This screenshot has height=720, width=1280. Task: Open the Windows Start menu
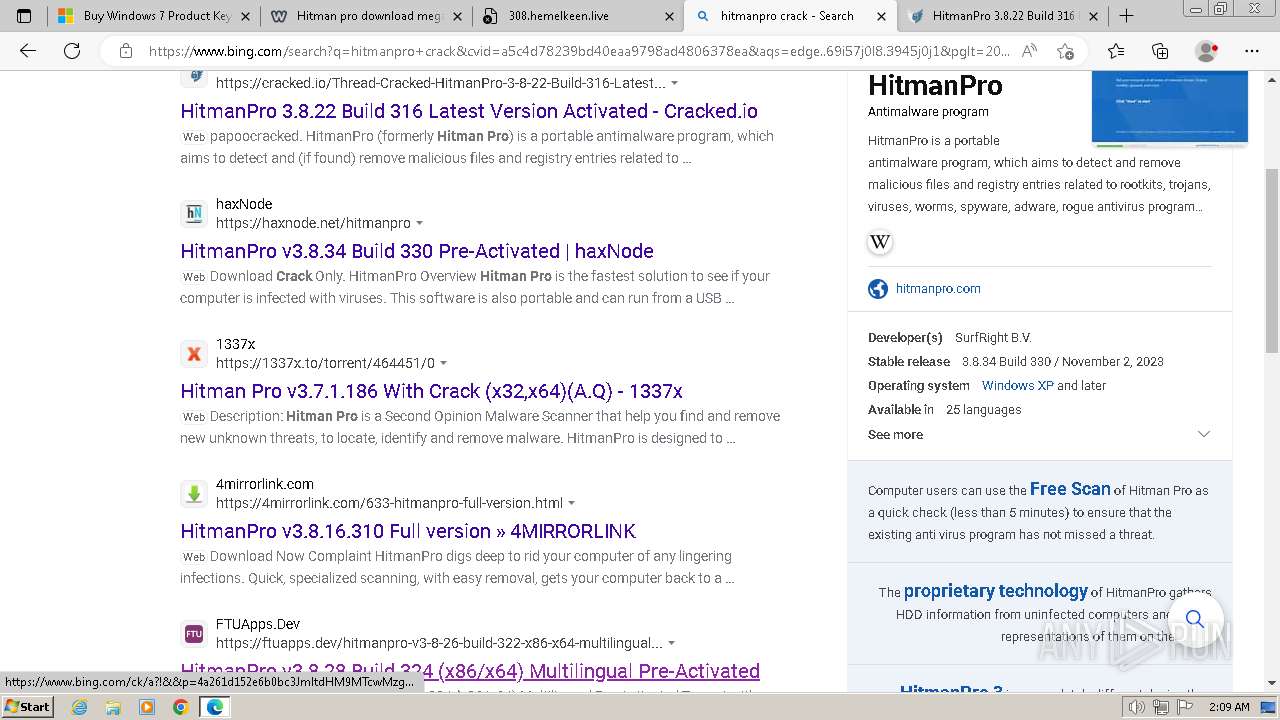tap(27, 707)
